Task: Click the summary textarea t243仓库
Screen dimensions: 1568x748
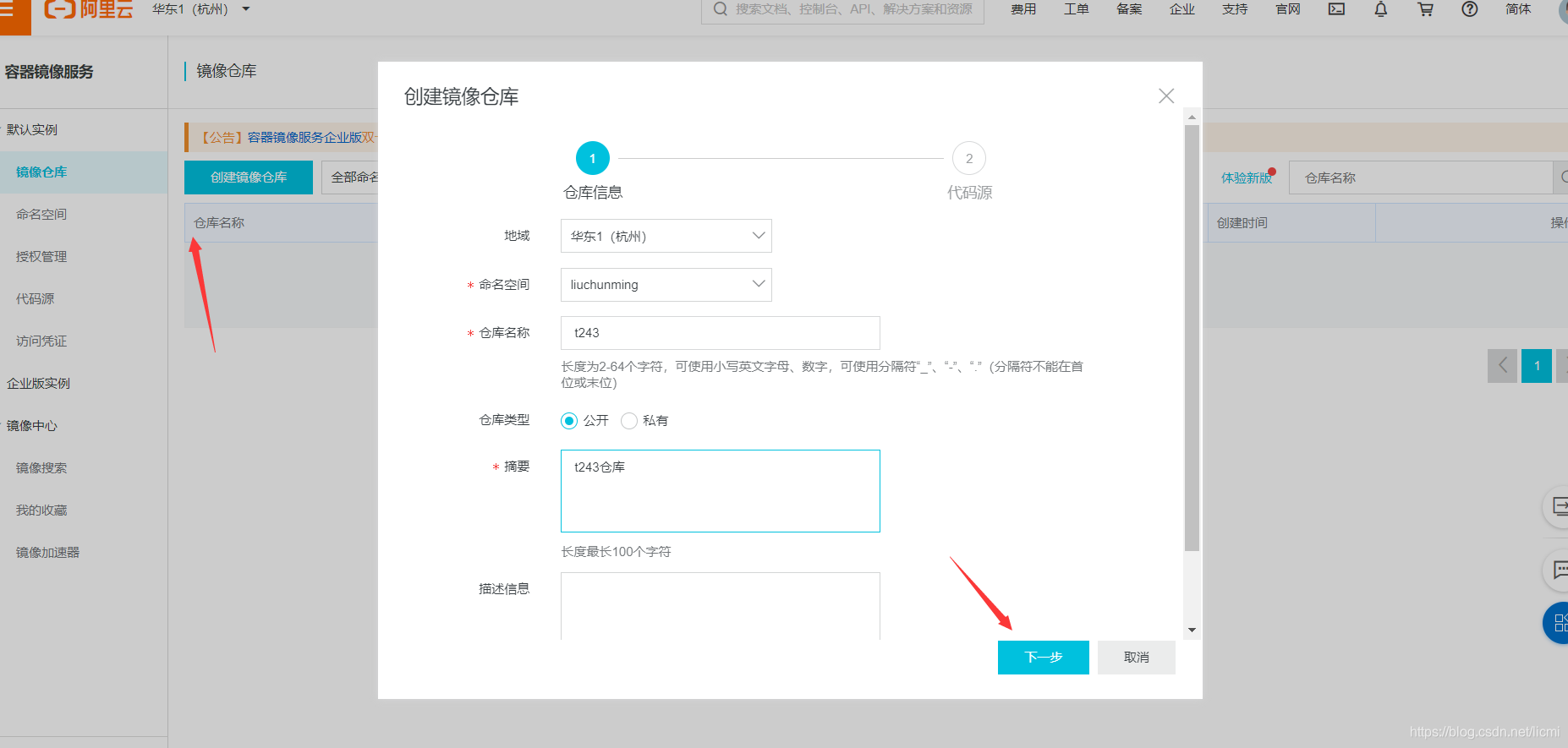Action: [x=721, y=491]
